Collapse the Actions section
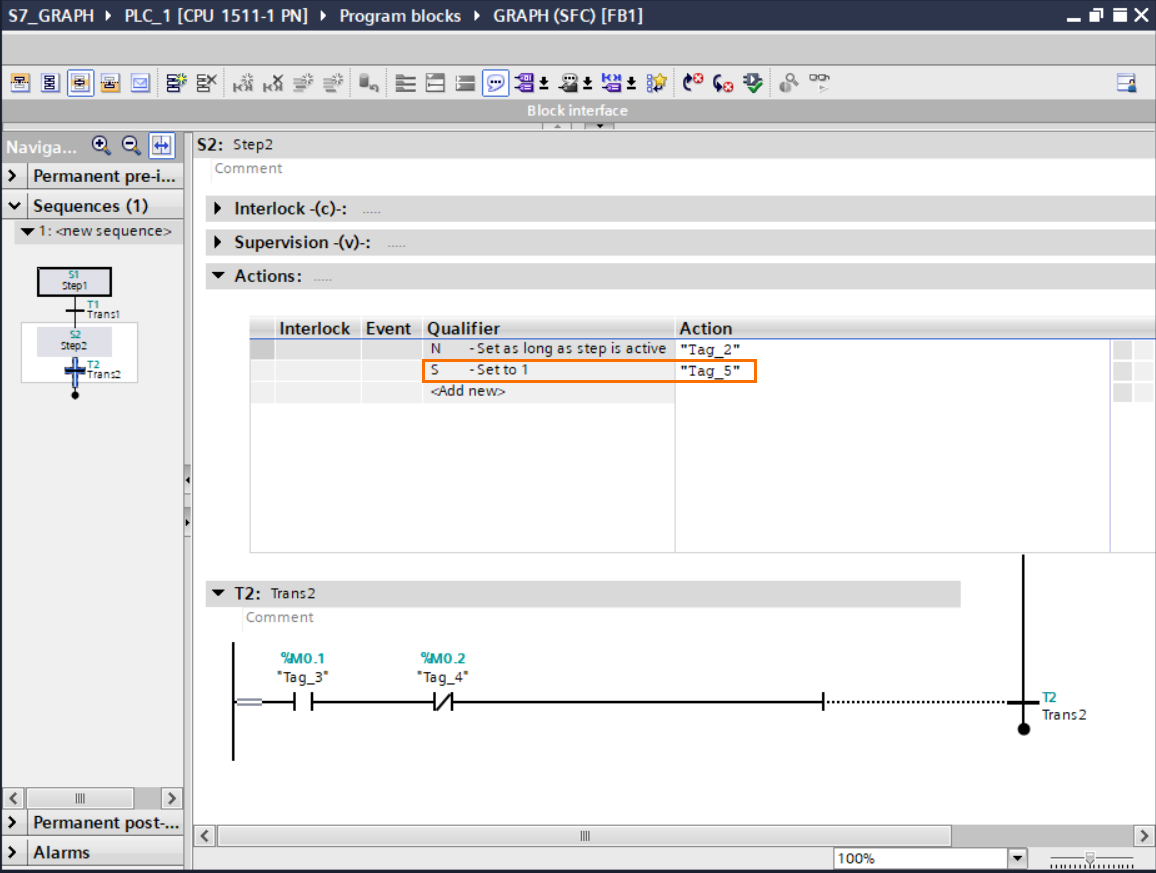Viewport: 1156px width, 873px height. point(218,275)
